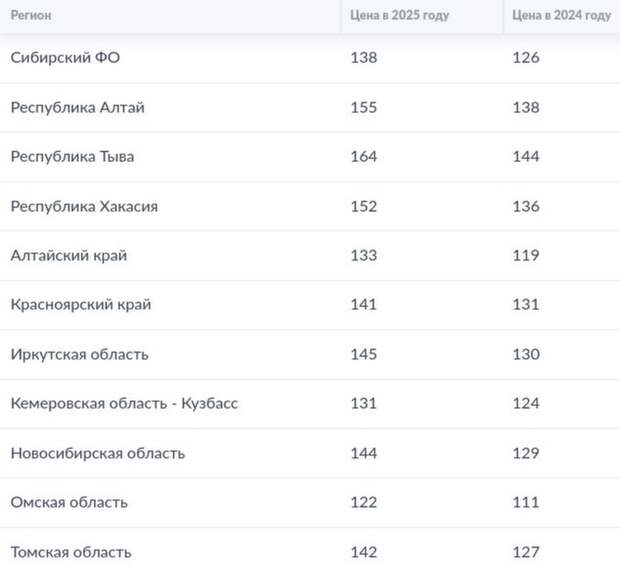
Task: Click 2024 price 119 for Алтайский край
Action: 526,255
